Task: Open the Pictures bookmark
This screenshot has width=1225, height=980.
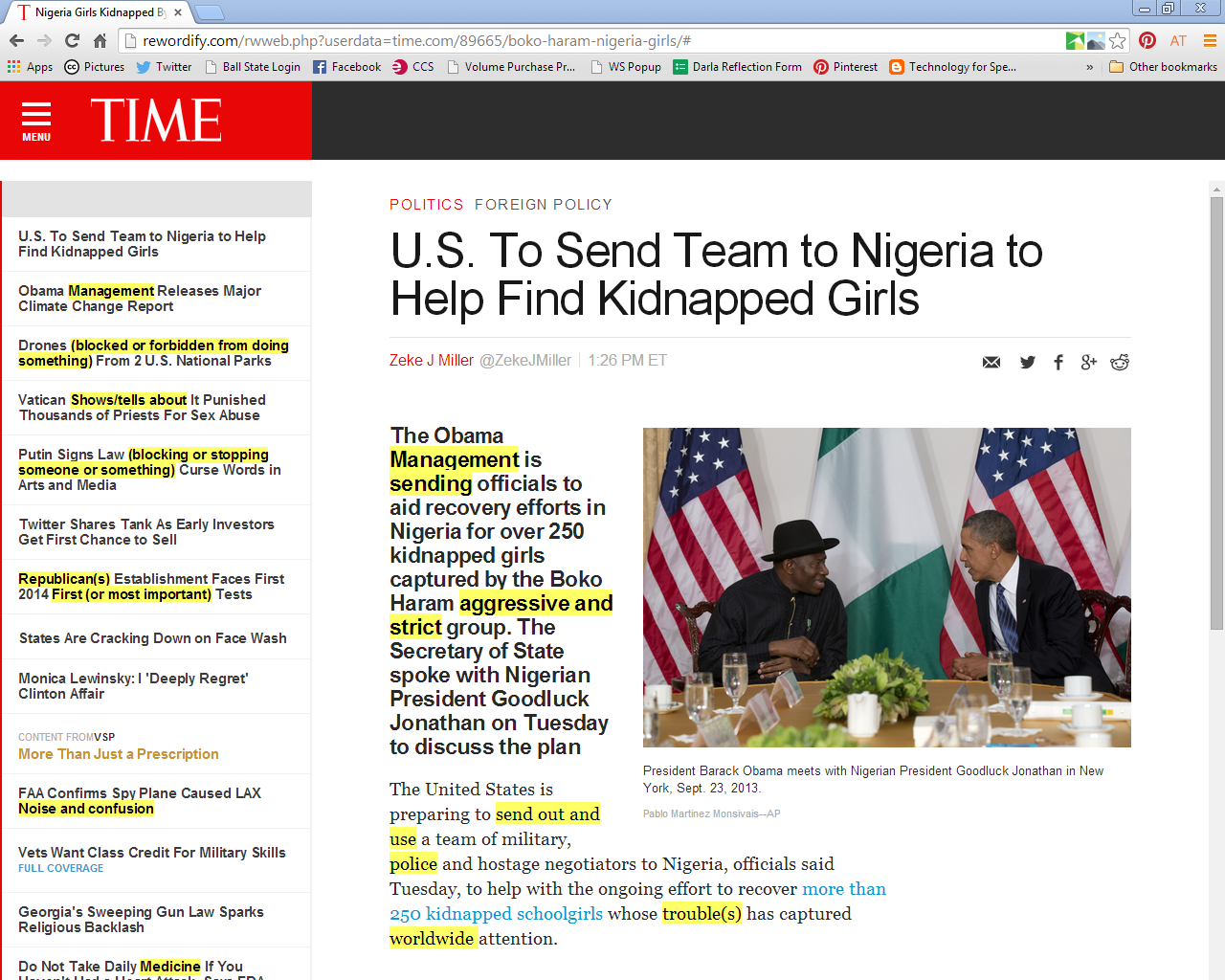Action: coord(95,67)
